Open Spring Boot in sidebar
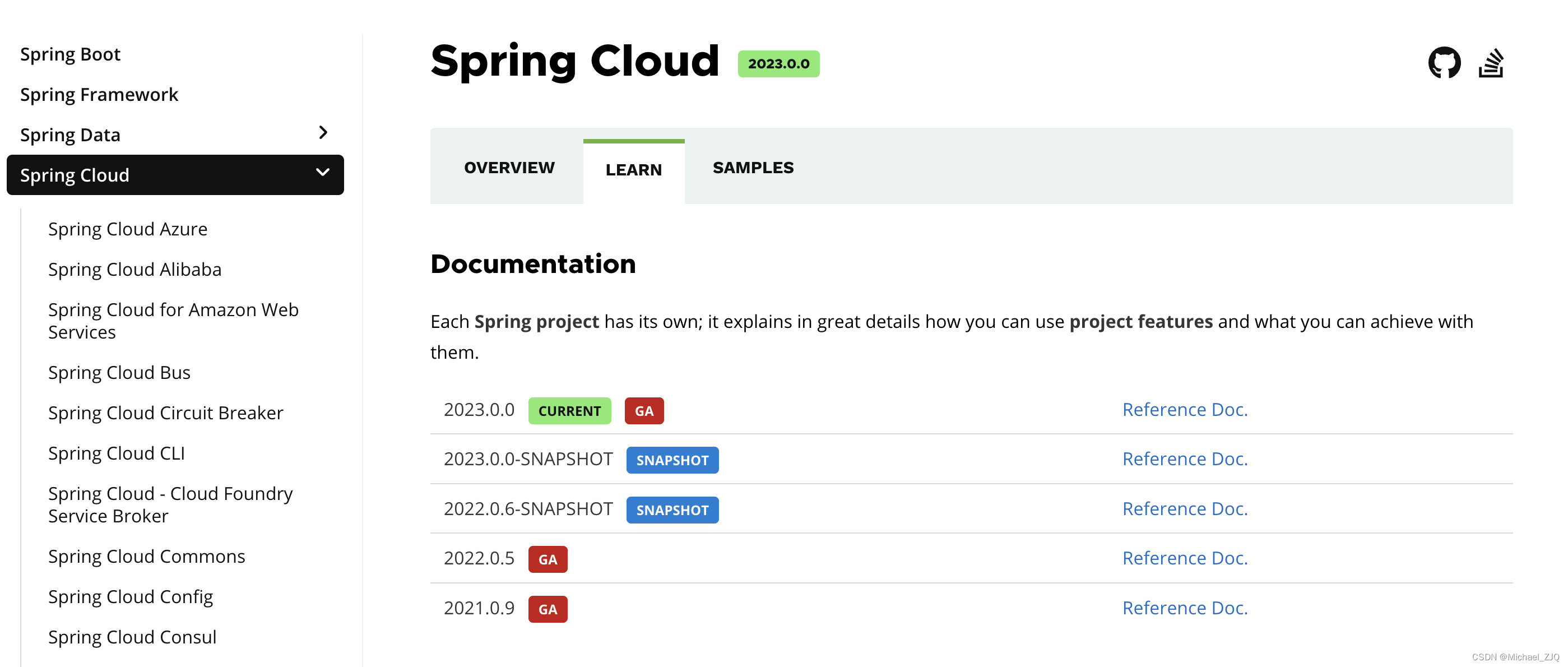1568x667 pixels. pyautogui.click(x=70, y=54)
